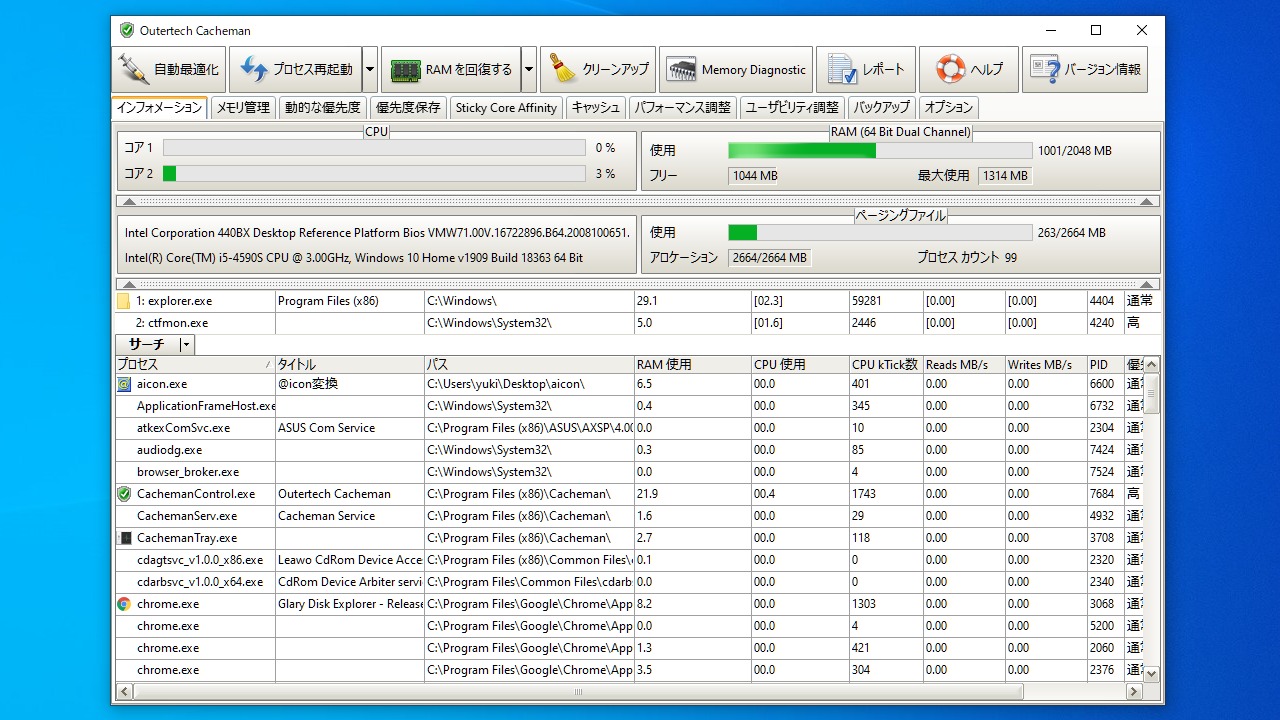Select the インフォメーション tab
Screen dimensions: 1280x720
click(159, 108)
